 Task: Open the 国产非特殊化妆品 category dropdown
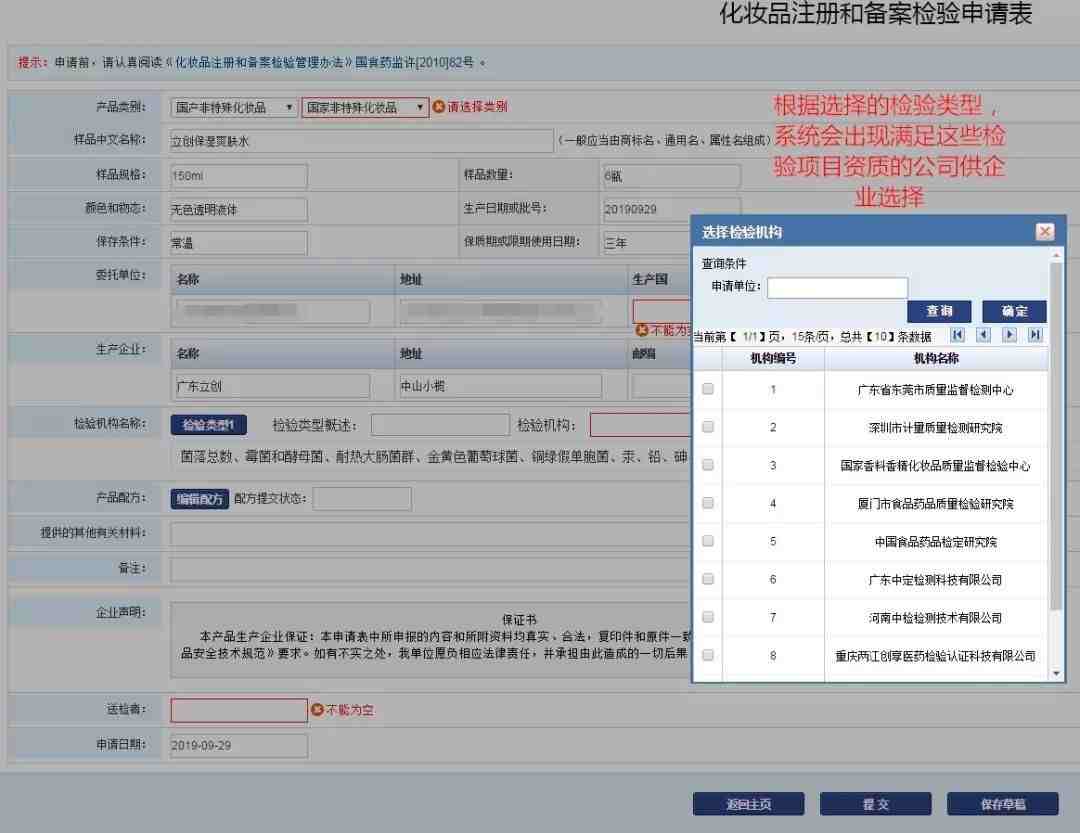tap(233, 107)
